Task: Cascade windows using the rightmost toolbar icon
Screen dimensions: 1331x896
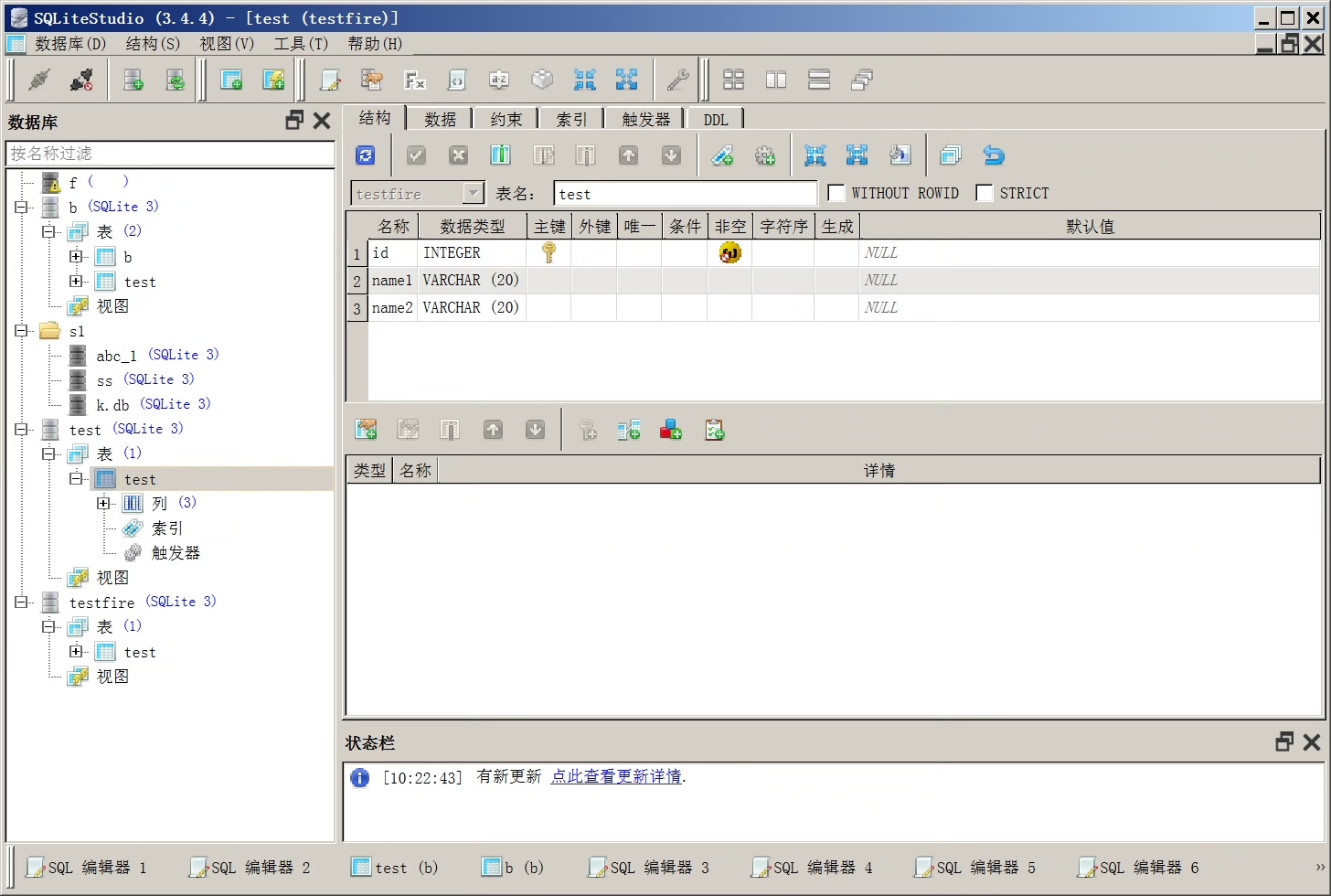Action: [861, 80]
